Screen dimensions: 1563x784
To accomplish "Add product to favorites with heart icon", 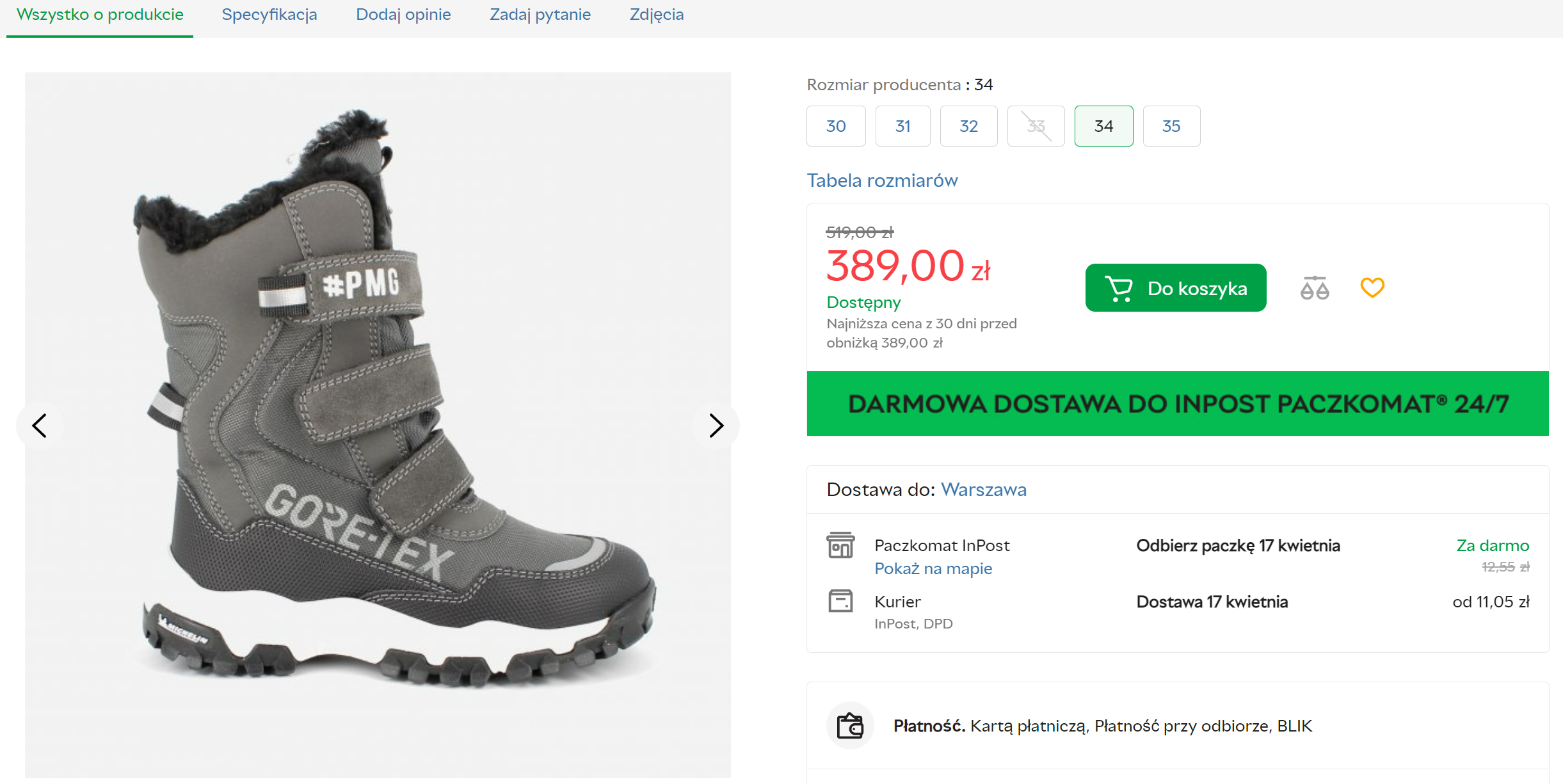I will click(1372, 287).
